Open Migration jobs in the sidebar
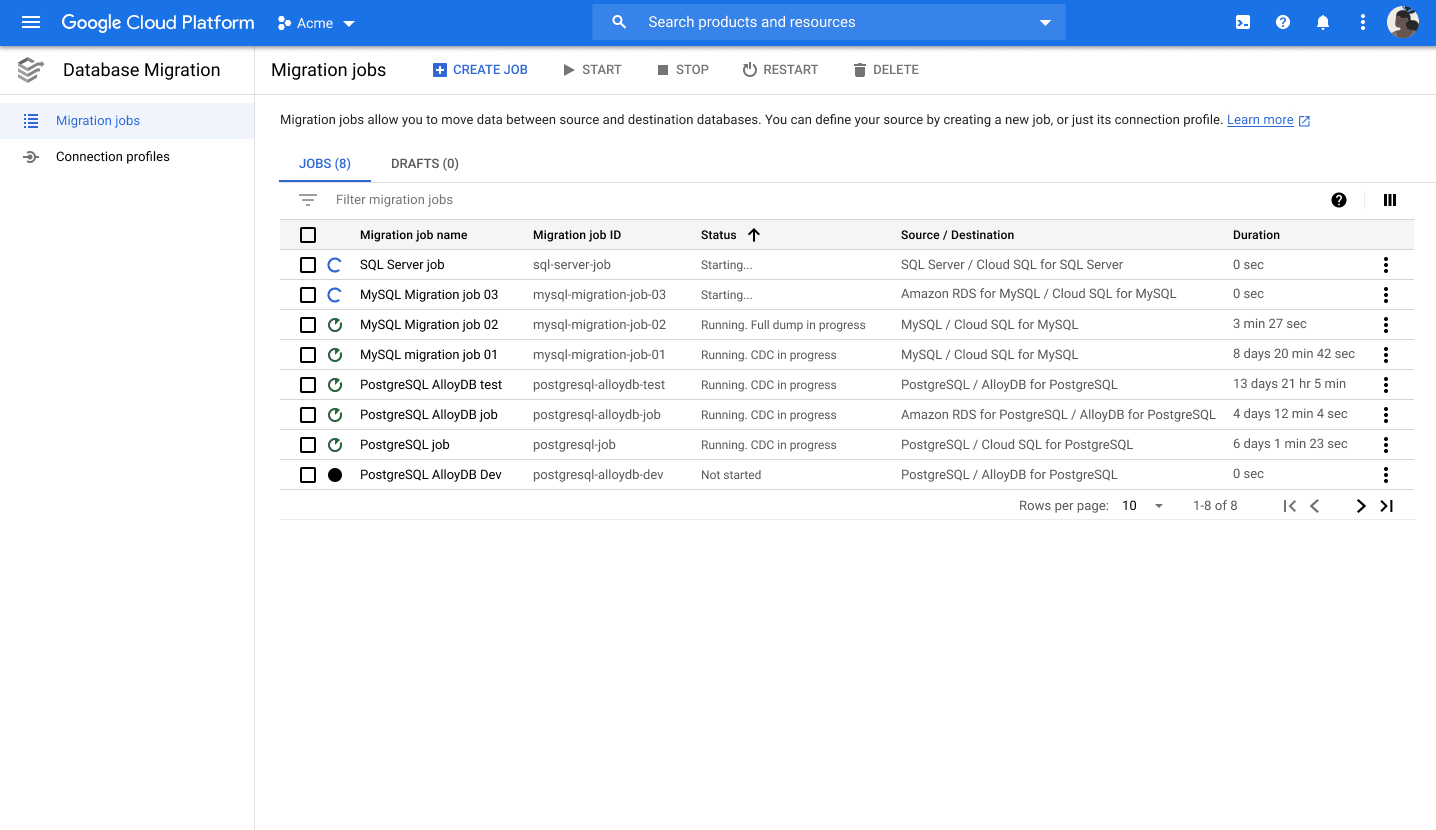Image resolution: width=1436 pixels, height=830 pixels. tap(127, 121)
